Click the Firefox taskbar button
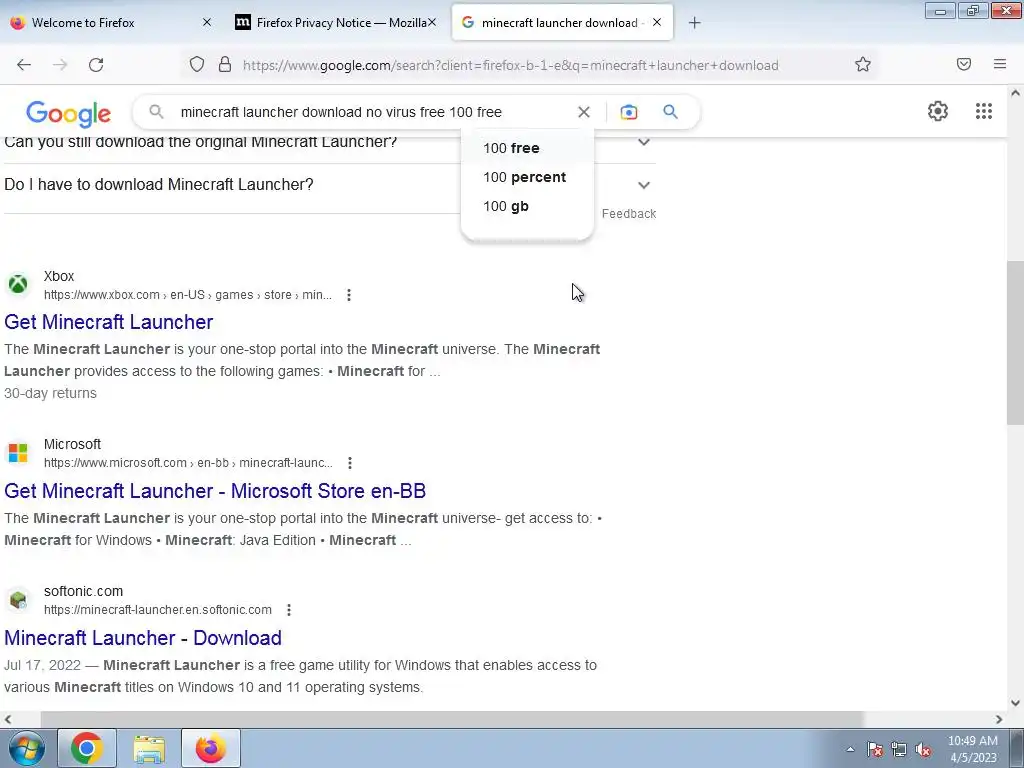1024x768 pixels. pos(210,748)
